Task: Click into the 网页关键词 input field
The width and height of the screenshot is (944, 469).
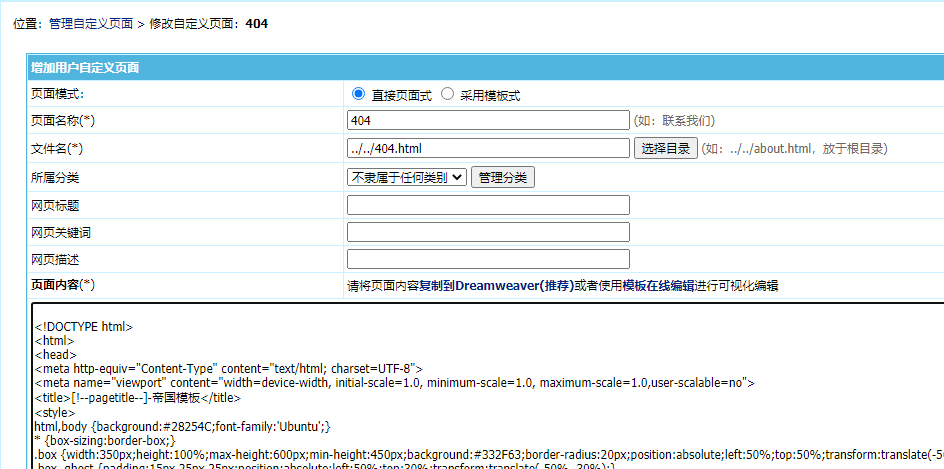Action: point(488,232)
